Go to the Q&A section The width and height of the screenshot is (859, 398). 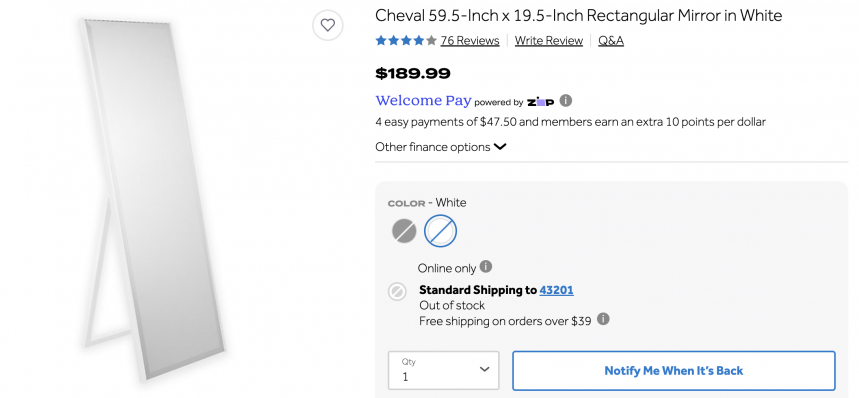[611, 41]
